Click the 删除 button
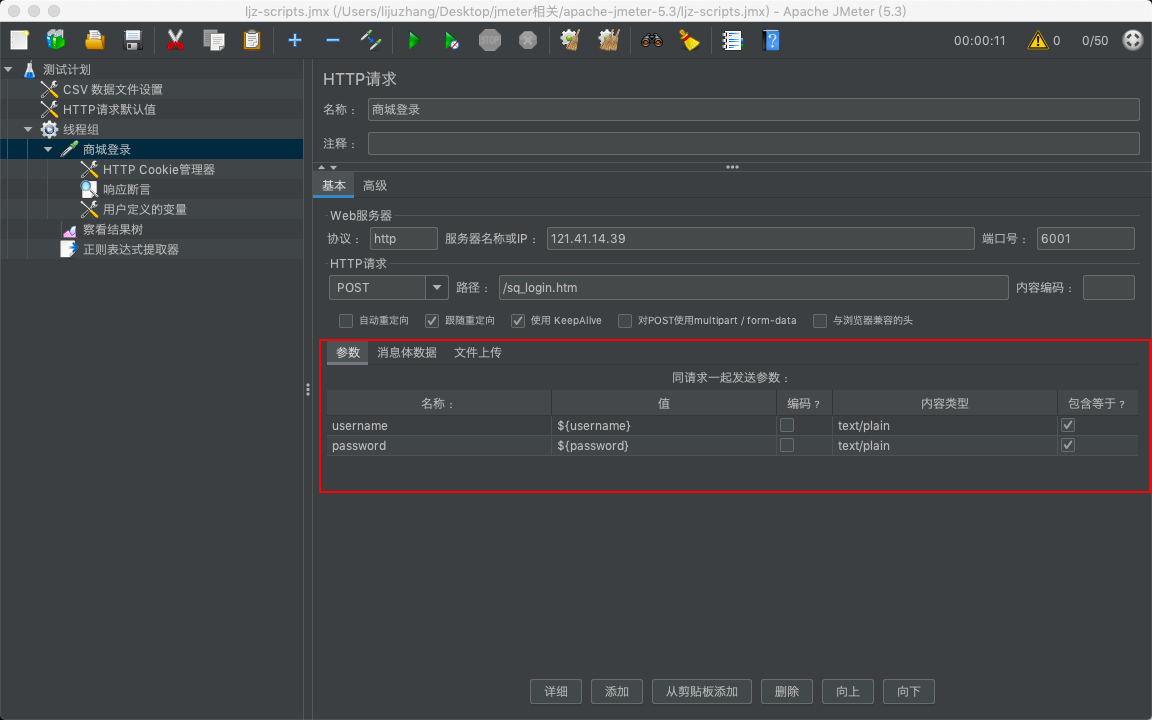This screenshot has height=720, width=1152. [787, 691]
